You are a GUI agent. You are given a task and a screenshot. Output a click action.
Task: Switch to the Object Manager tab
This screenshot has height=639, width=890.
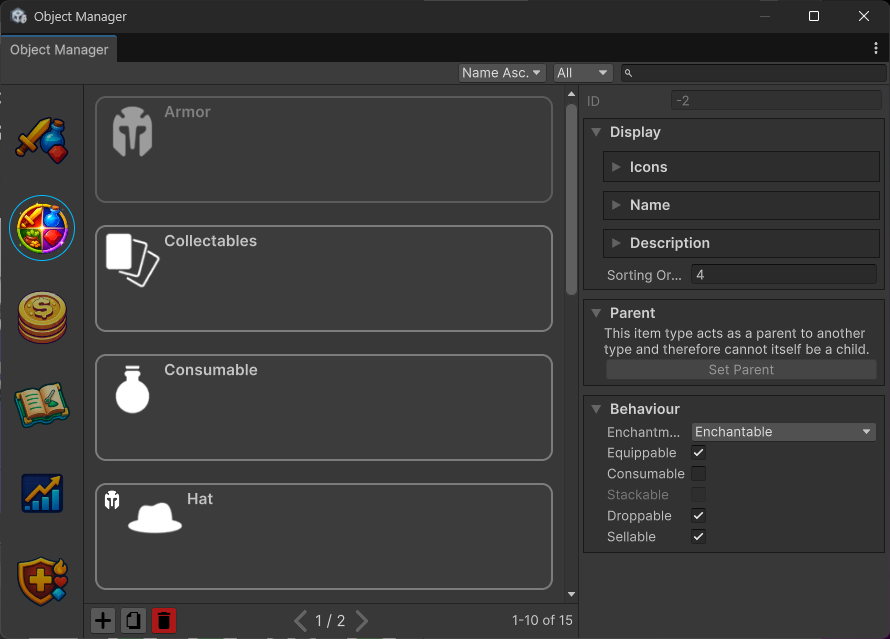pyautogui.click(x=59, y=50)
